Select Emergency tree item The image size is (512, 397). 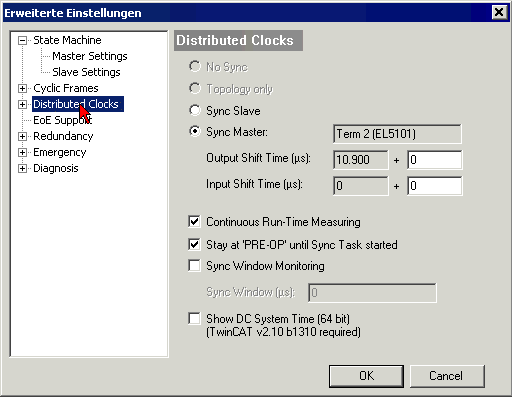(x=60, y=152)
